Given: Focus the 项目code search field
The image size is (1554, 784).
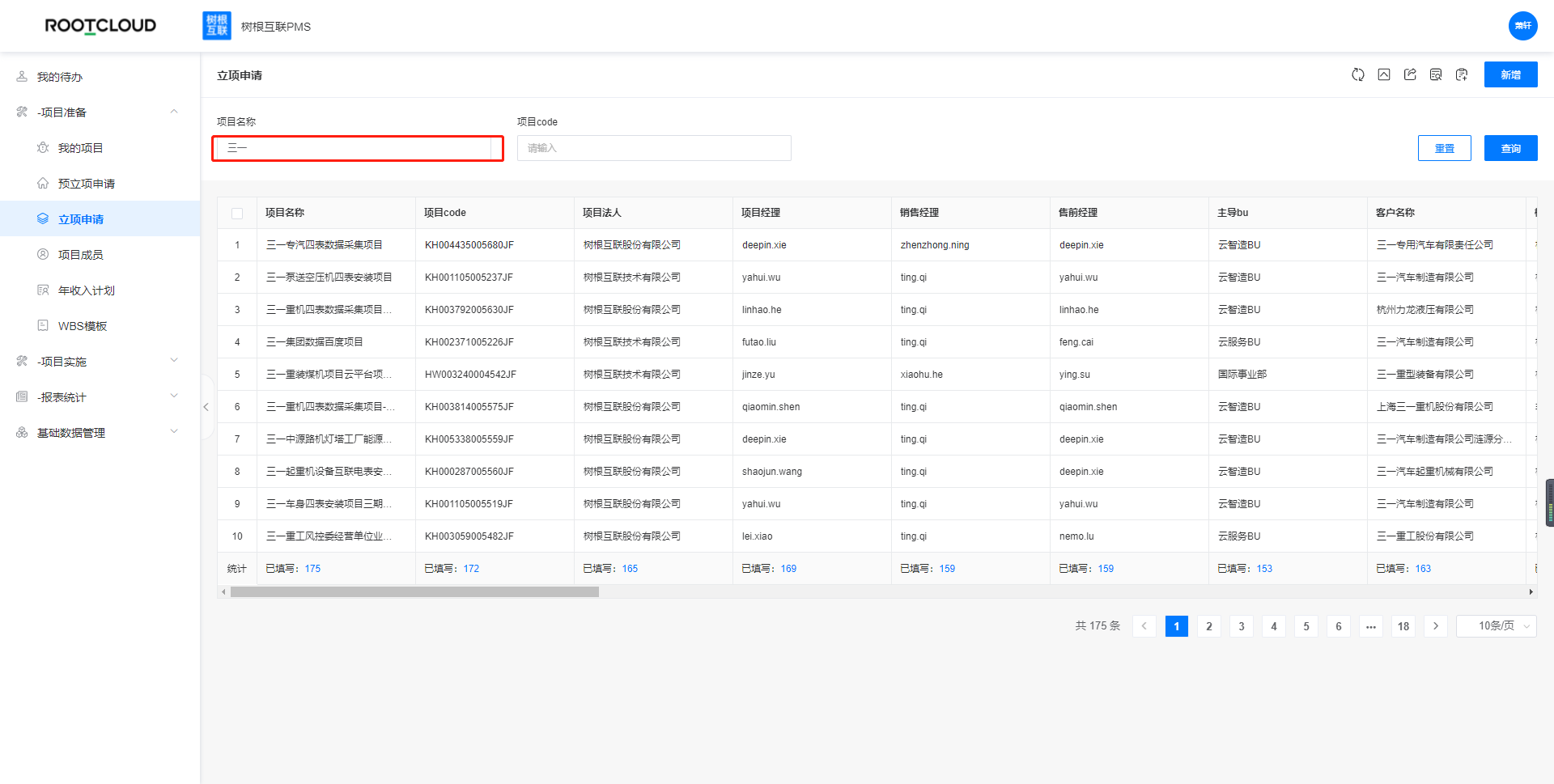Looking at the screenshot, I should coord(654,148).
